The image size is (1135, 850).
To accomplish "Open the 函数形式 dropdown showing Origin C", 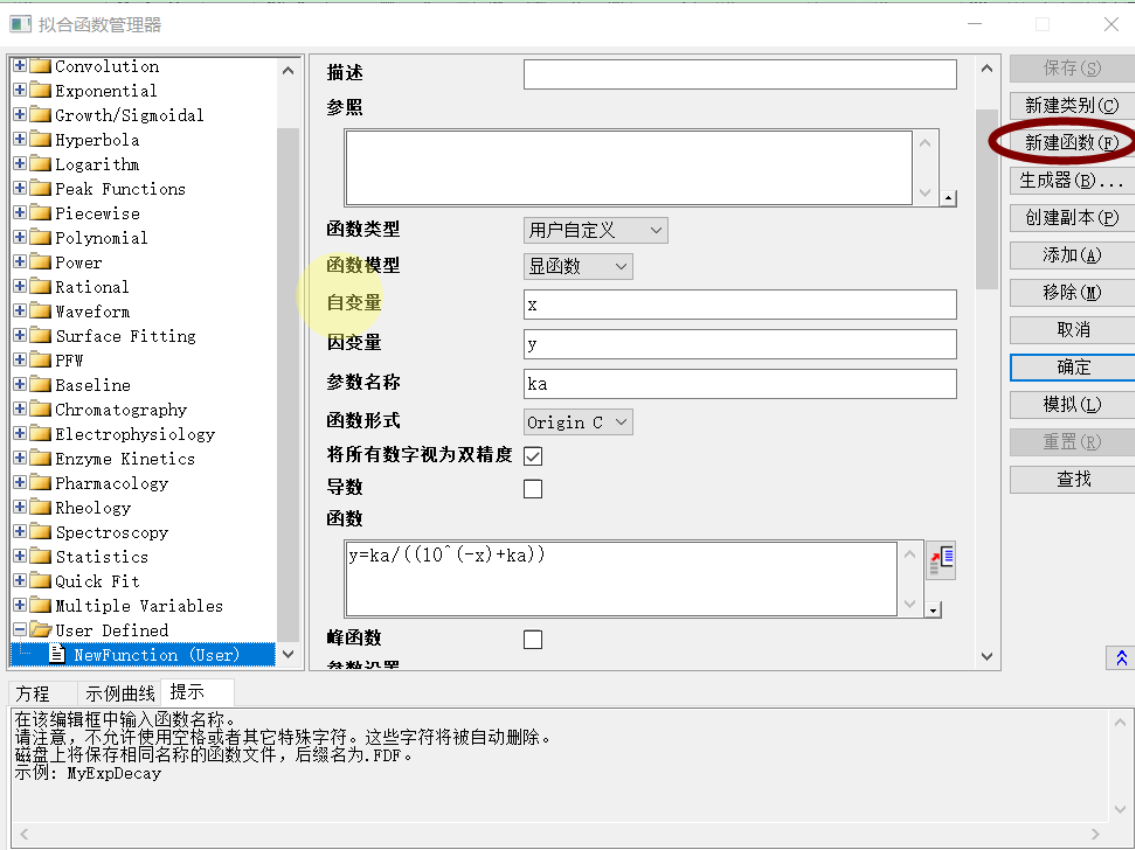I will click(x=578, y=422).
